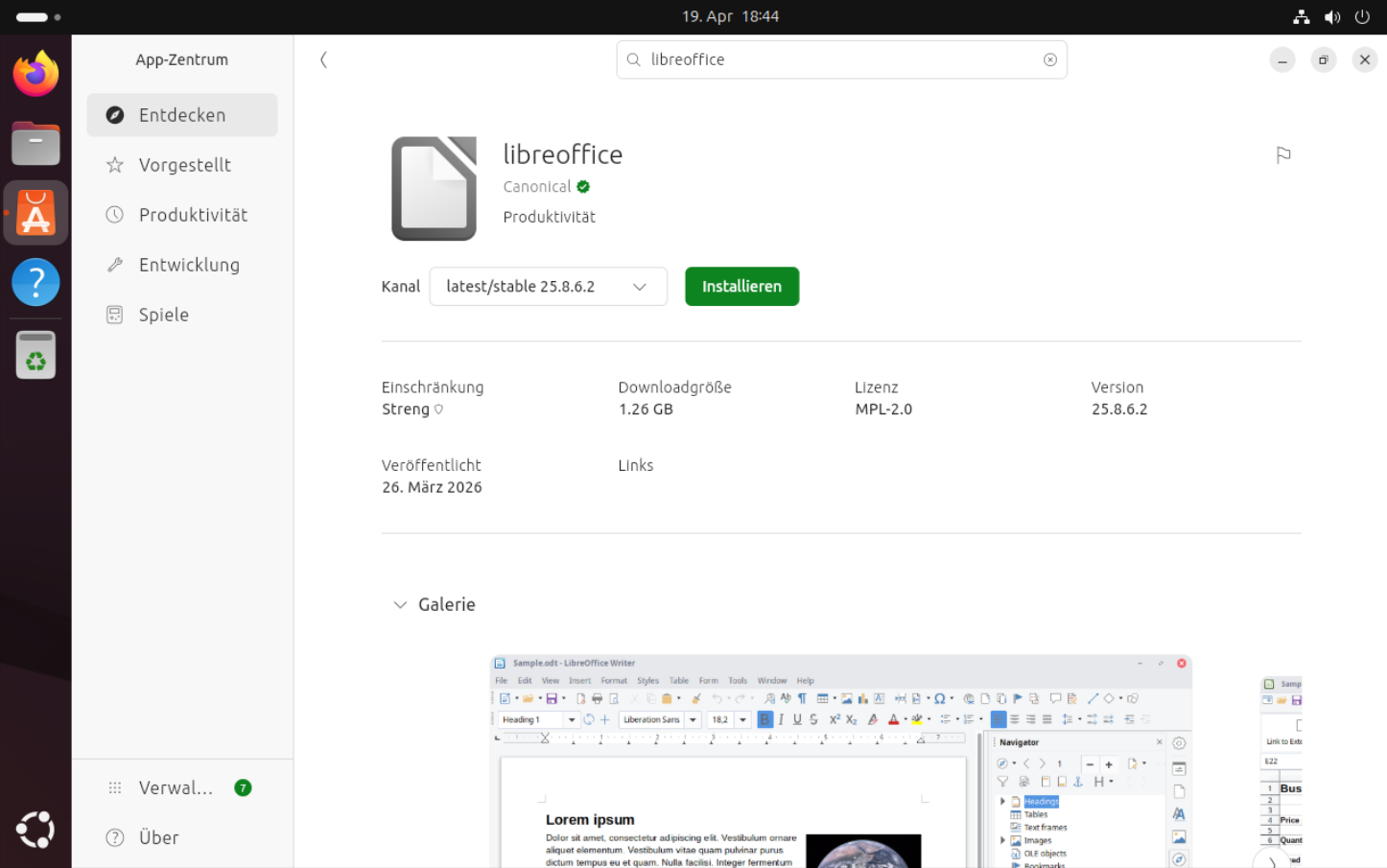Screen dimensions: 1387x868
Task: Open the system power menu
Action: [x=1362, y=16]
